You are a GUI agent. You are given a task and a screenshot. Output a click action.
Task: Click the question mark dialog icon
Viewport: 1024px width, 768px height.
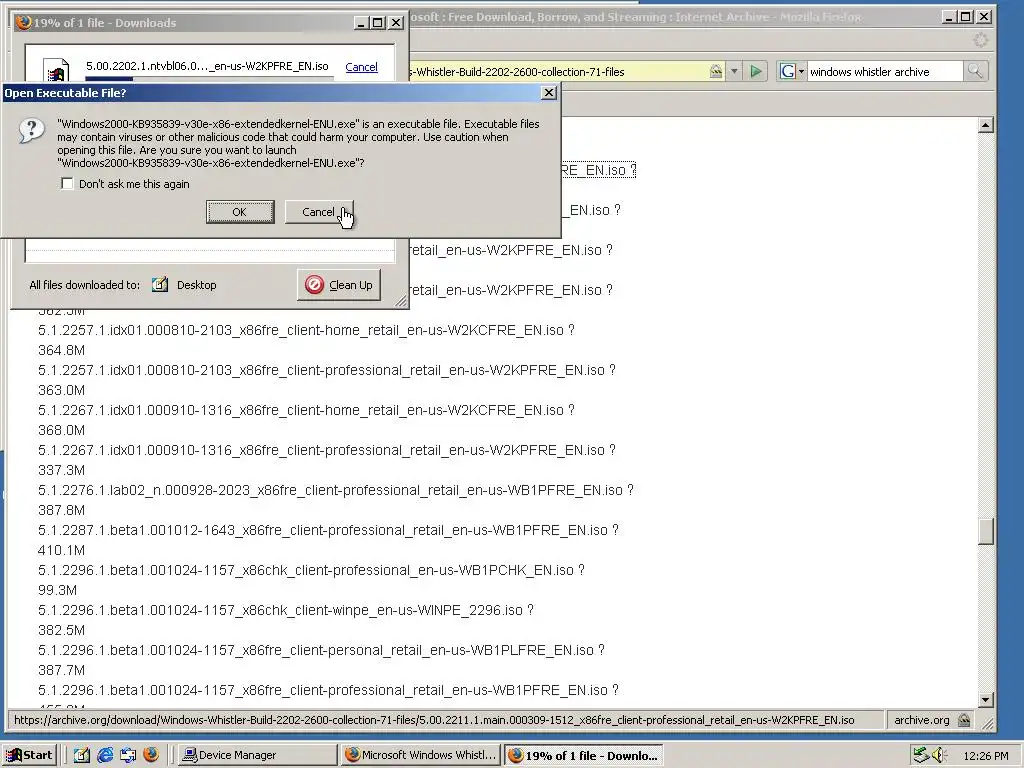[31, 131]
